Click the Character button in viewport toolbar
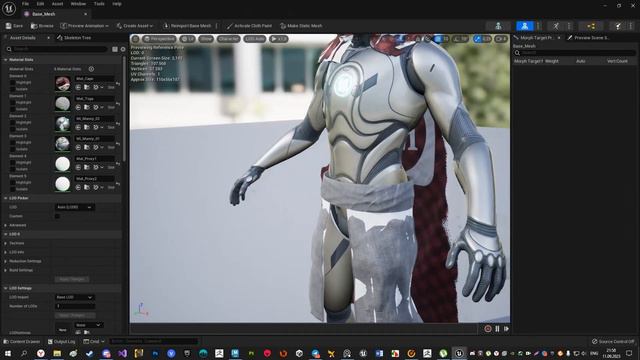640x360 pixels. click(x=228, y=39)
